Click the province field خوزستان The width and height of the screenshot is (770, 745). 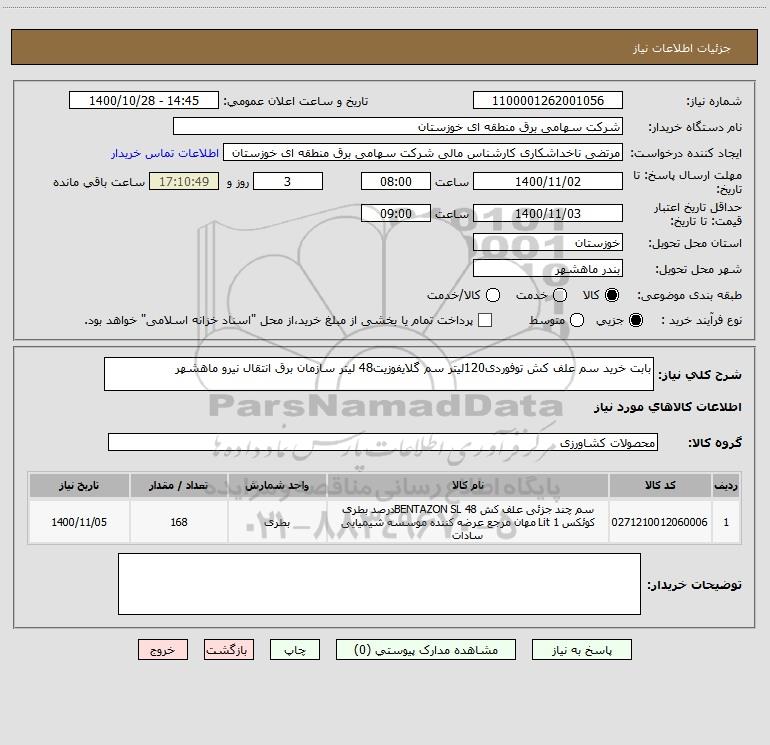(x=548, y=243)
